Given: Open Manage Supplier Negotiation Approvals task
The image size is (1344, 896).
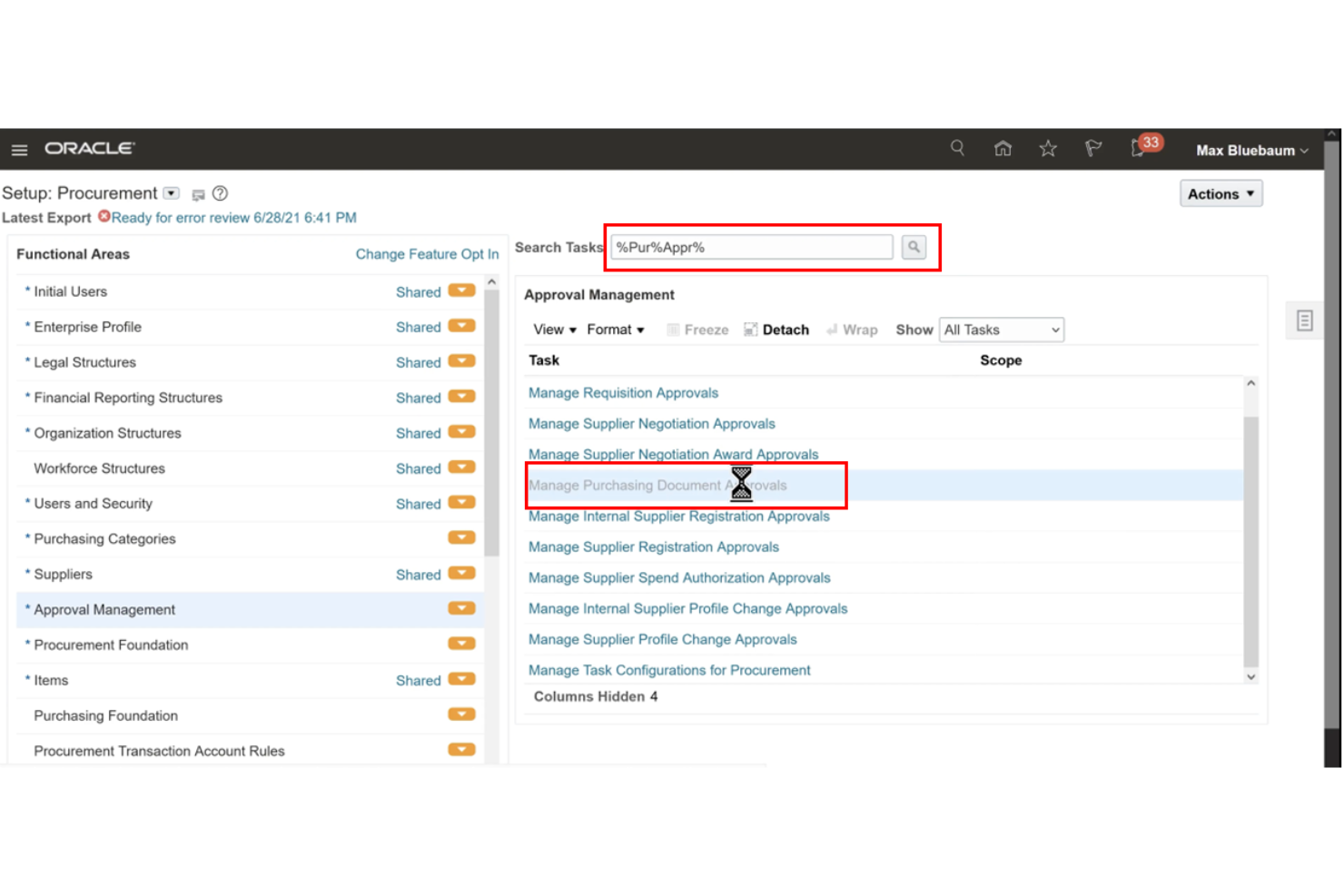Looking at the screenshot, I should [652, 424].
